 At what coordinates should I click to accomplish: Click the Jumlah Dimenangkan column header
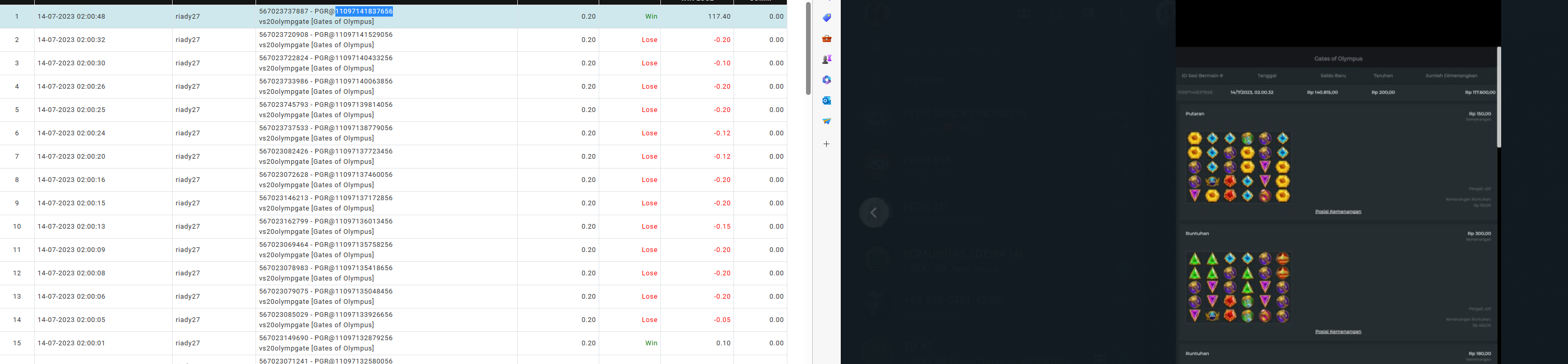tap(1451, 76)
